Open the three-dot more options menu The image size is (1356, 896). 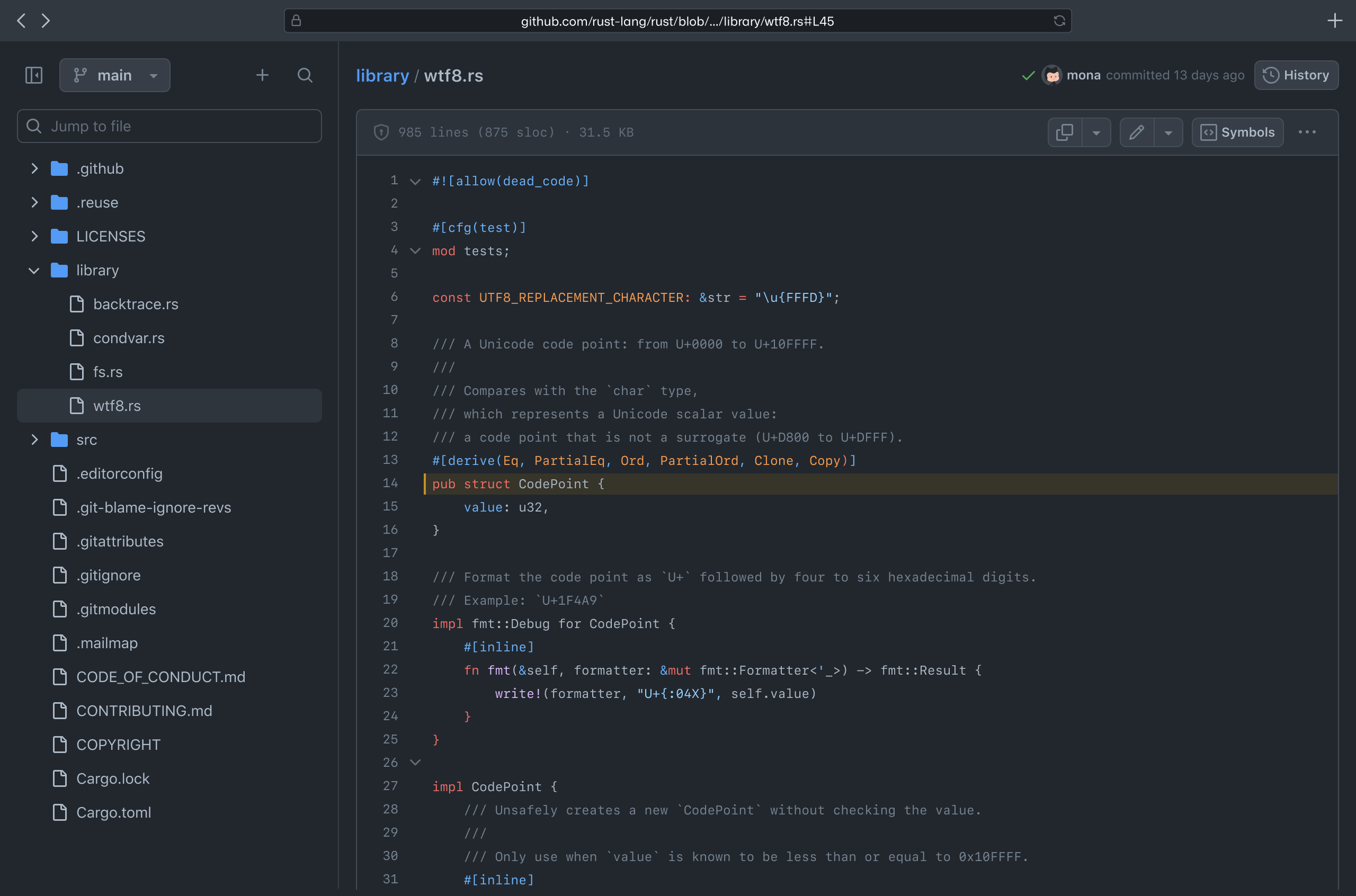coord(1307,132)
